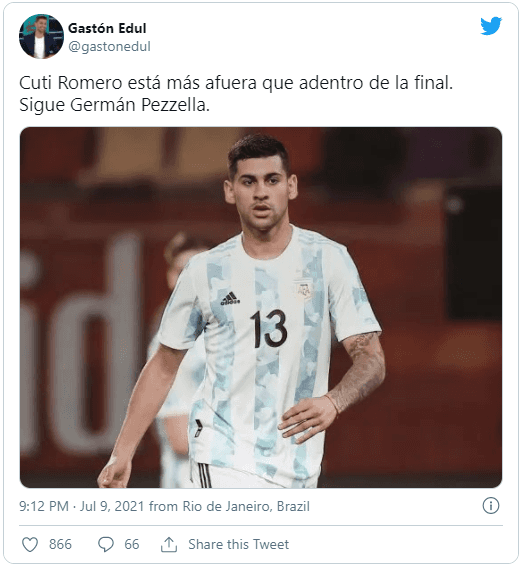524x570 pixels.
Task: Open the photo of player number 13
Action: coord(261,308)
